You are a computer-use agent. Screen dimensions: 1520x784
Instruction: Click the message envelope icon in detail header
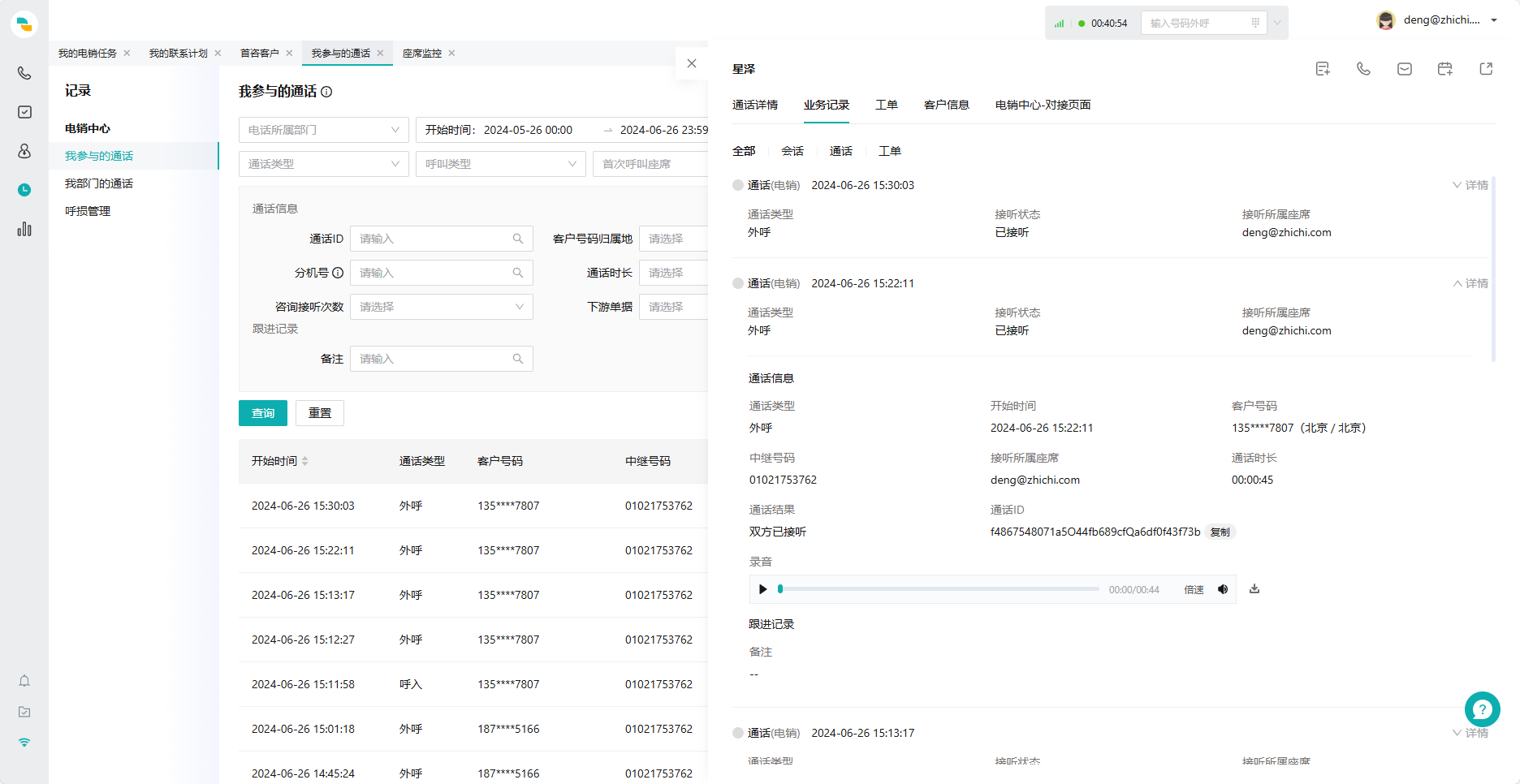pos(1404,69)
